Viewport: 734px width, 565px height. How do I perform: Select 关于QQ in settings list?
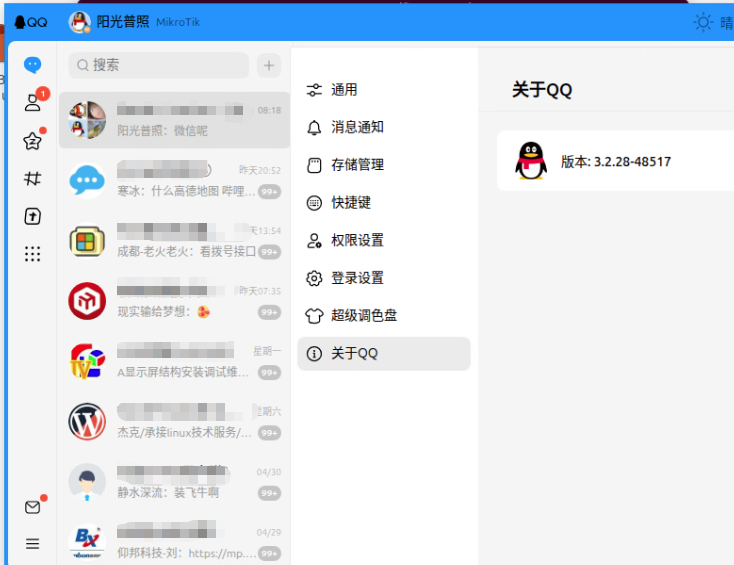point(384,353)
